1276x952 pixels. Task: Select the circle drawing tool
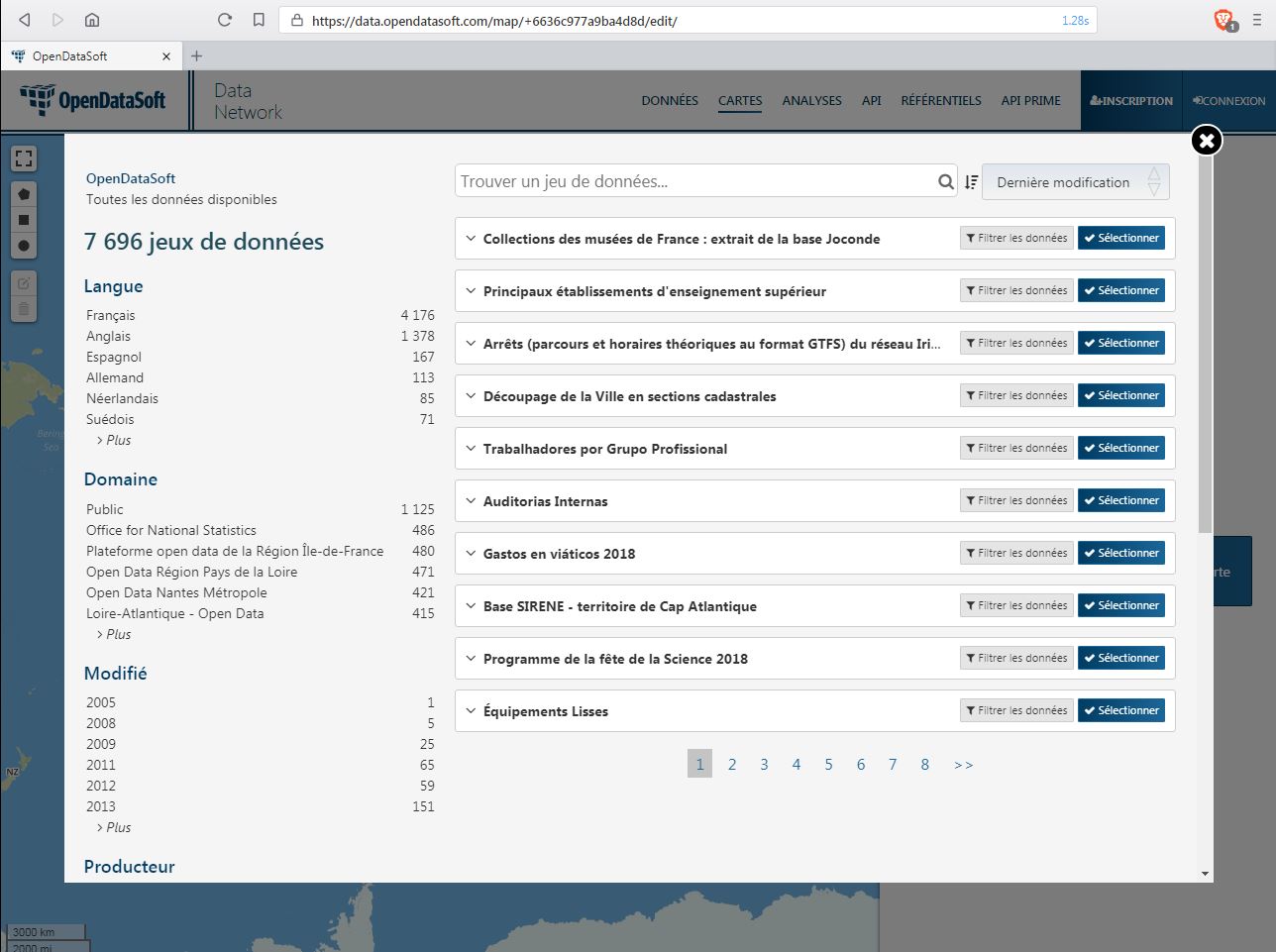point(24,246)
